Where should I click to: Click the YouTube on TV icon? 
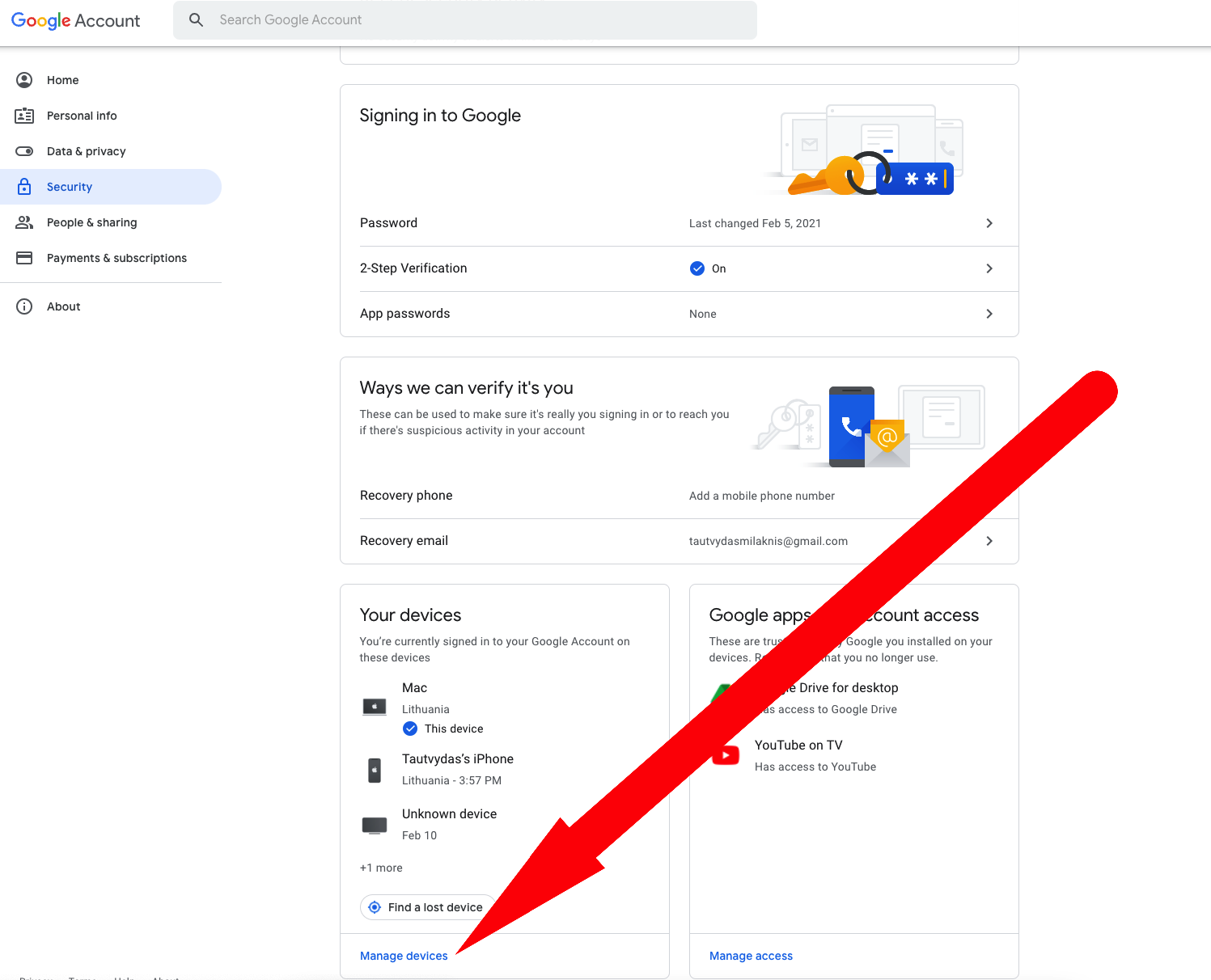[x=726, y=755]
